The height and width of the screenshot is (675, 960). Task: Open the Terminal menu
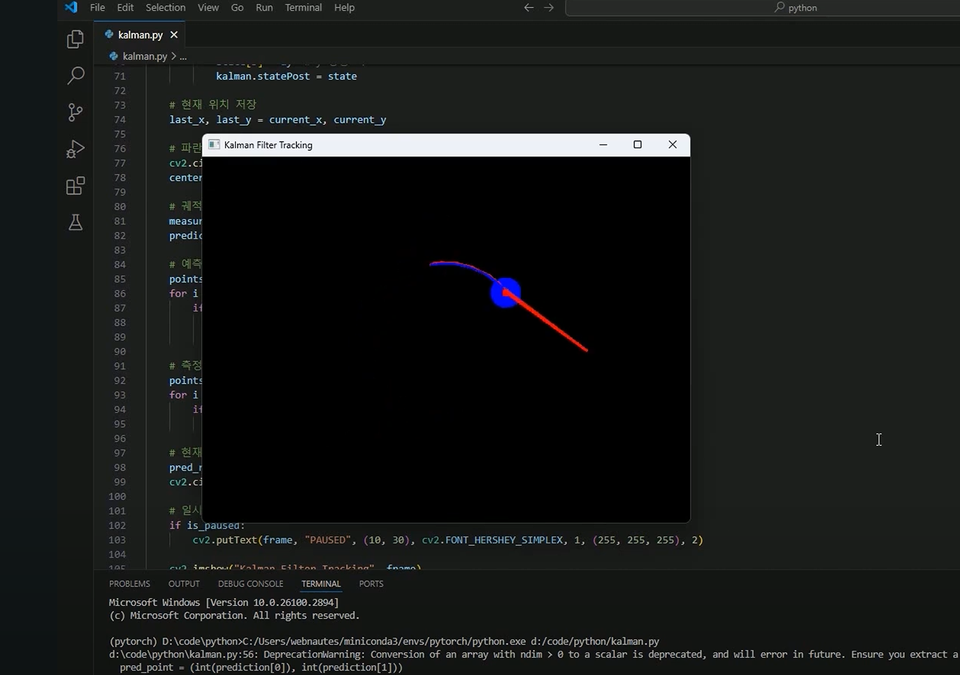[x=303, y=7]
